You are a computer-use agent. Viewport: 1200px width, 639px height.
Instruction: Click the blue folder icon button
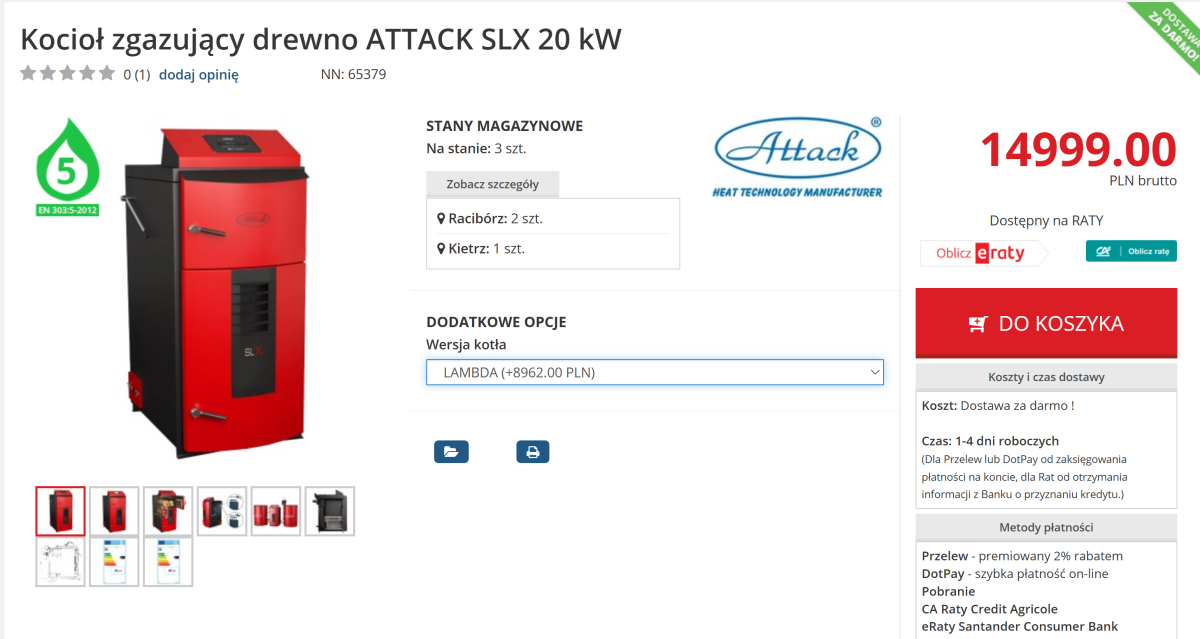[451, 452]
